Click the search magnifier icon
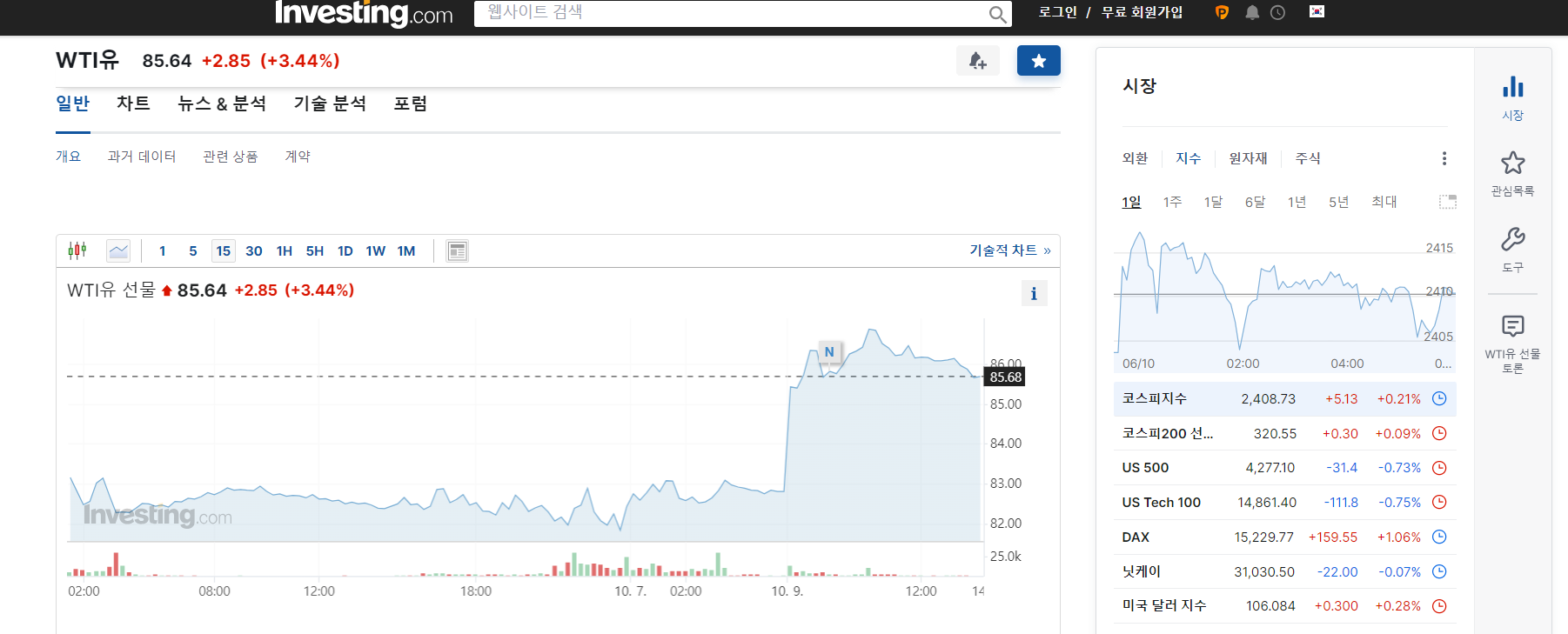 click(997, 14)
